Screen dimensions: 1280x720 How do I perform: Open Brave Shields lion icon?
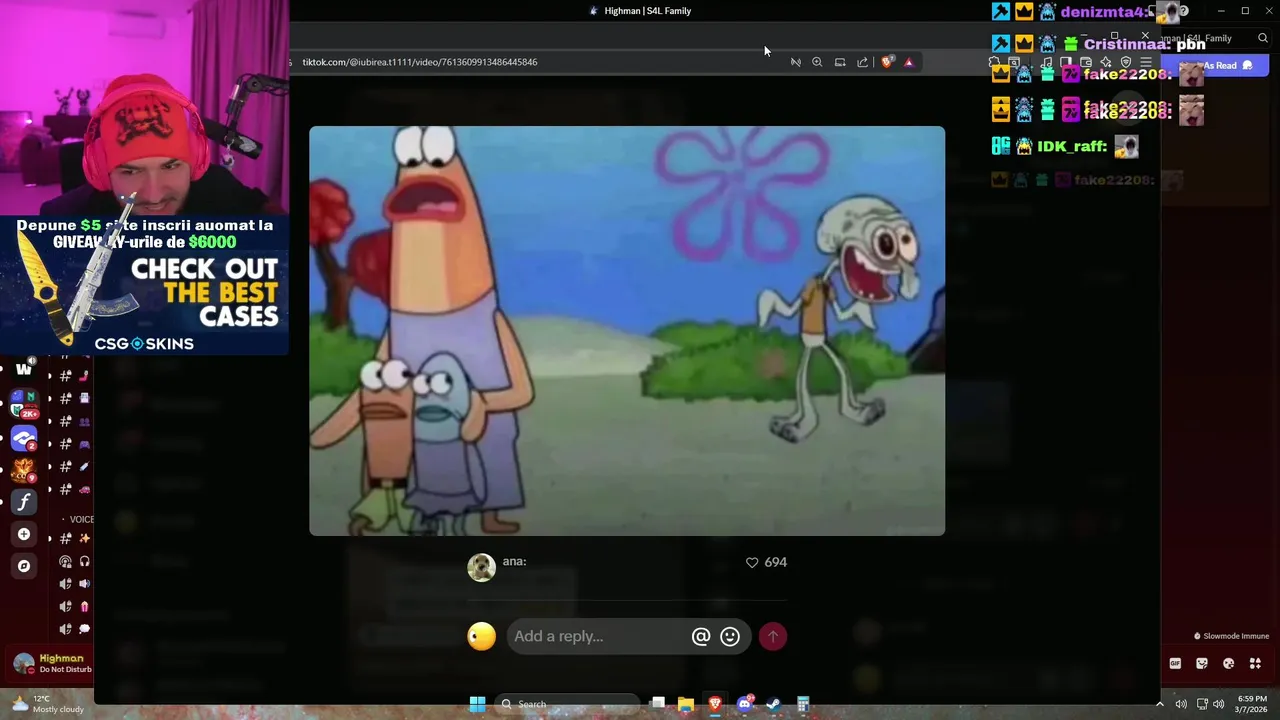[x=886, y=62]
